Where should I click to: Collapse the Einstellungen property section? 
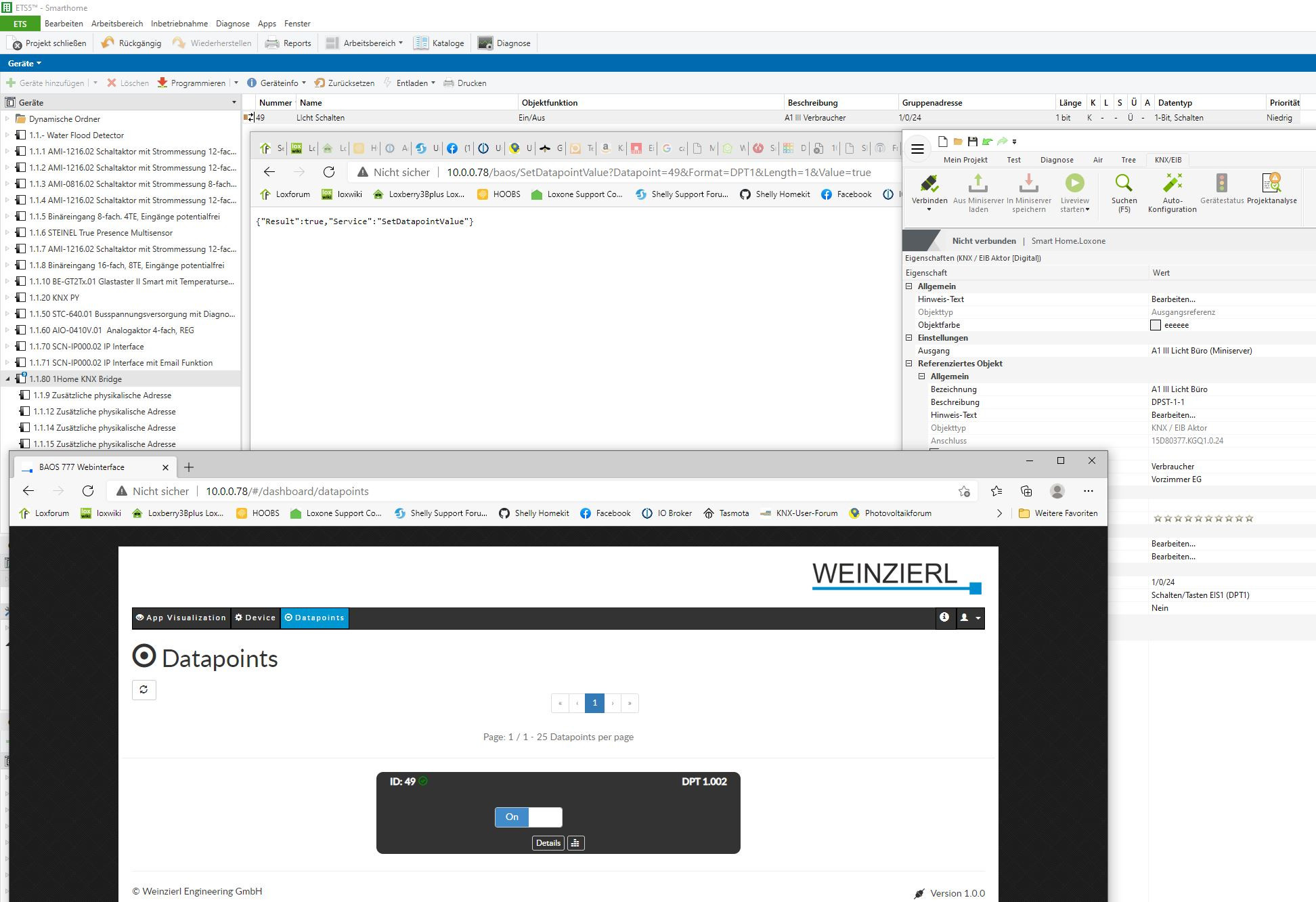coord(909,338)
